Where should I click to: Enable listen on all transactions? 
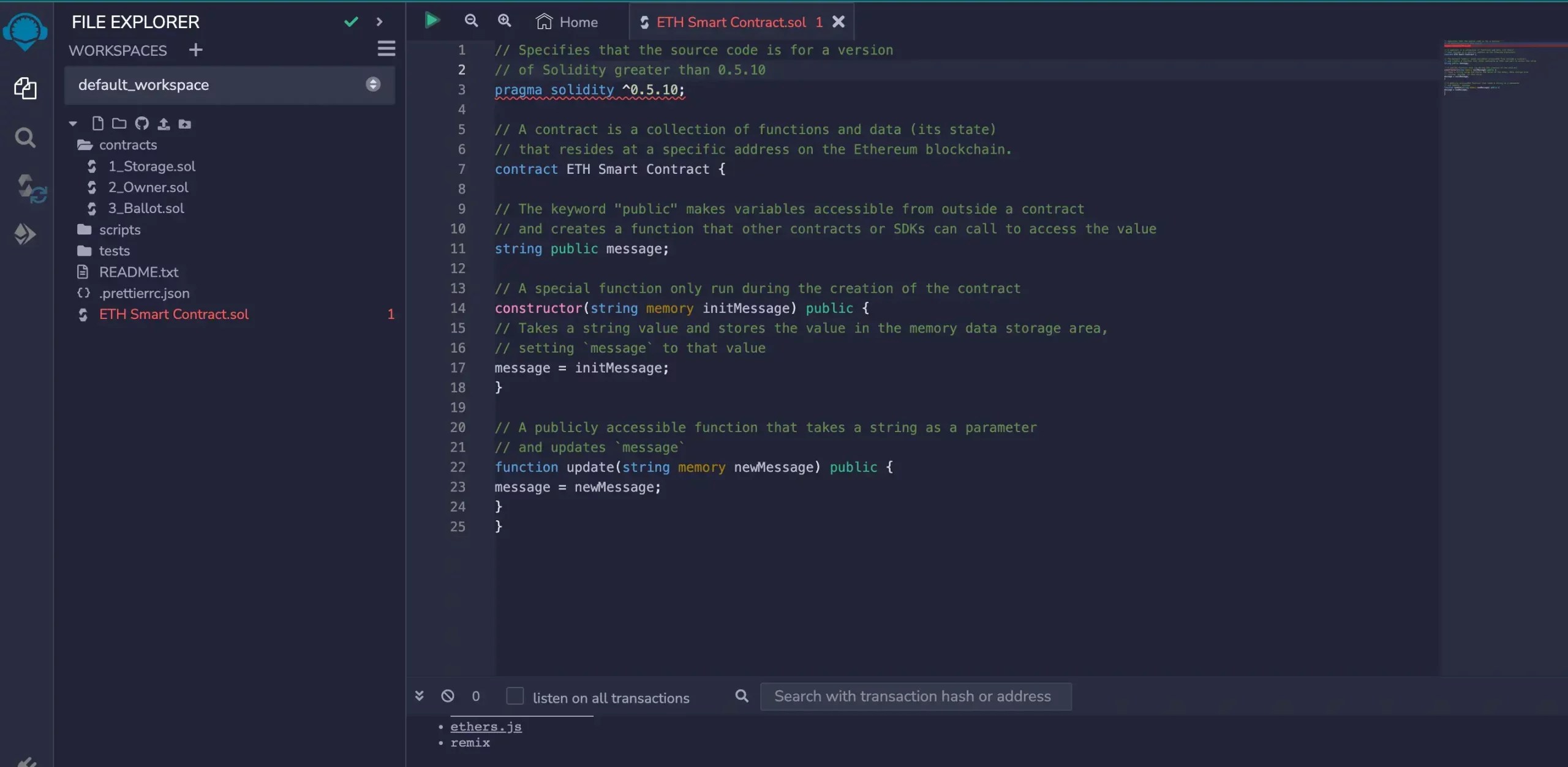pos(515,697)
